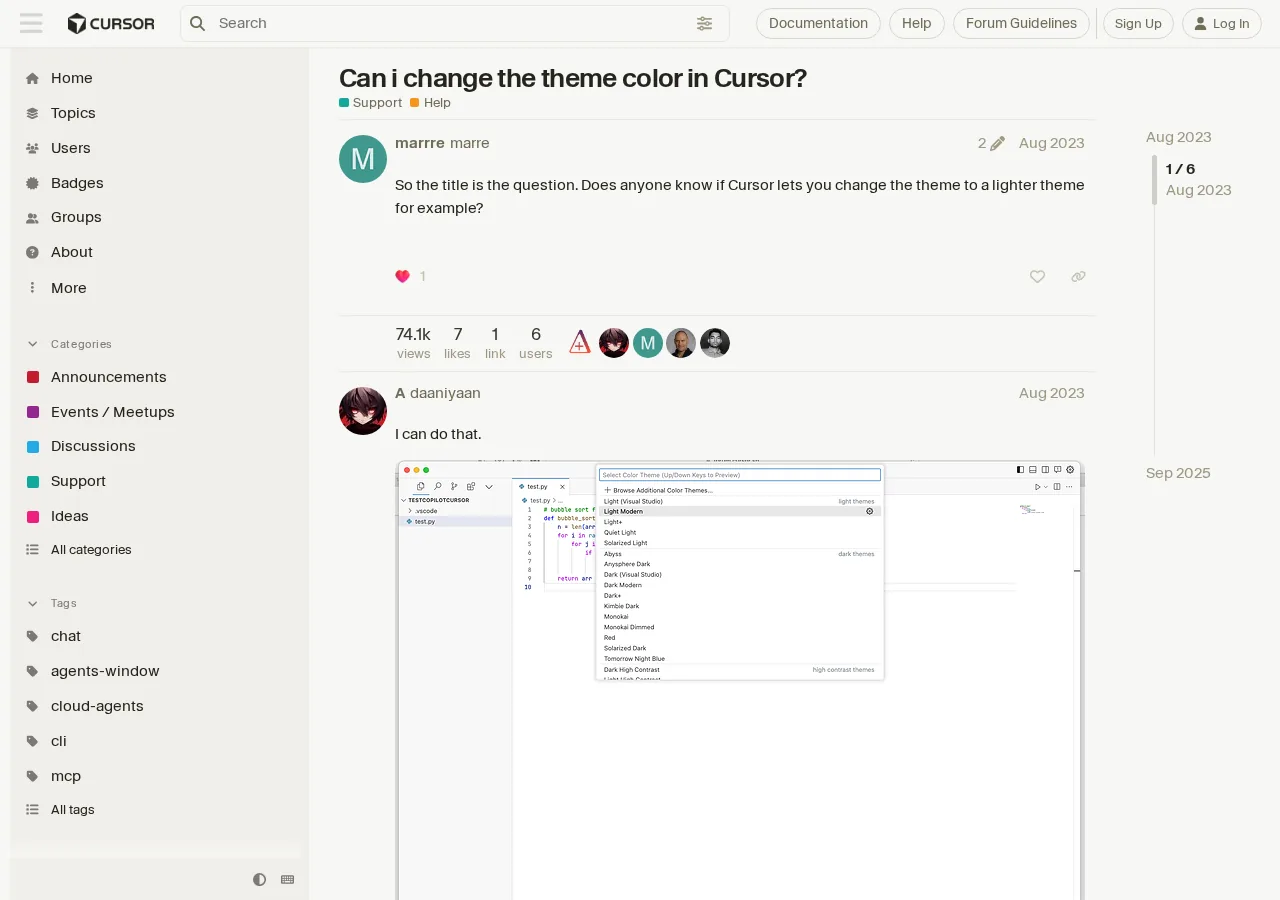Open advanced search filters icon

[705, 23]
